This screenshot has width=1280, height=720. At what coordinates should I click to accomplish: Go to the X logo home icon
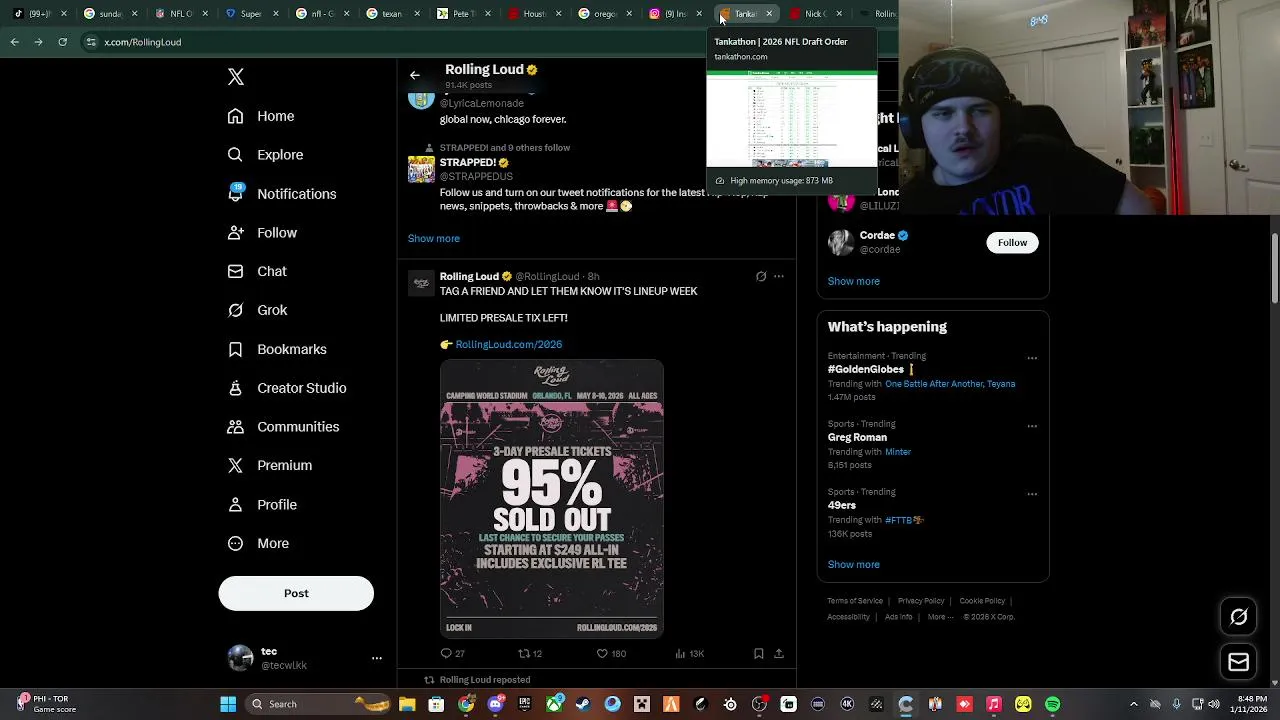tap(236, 77)
